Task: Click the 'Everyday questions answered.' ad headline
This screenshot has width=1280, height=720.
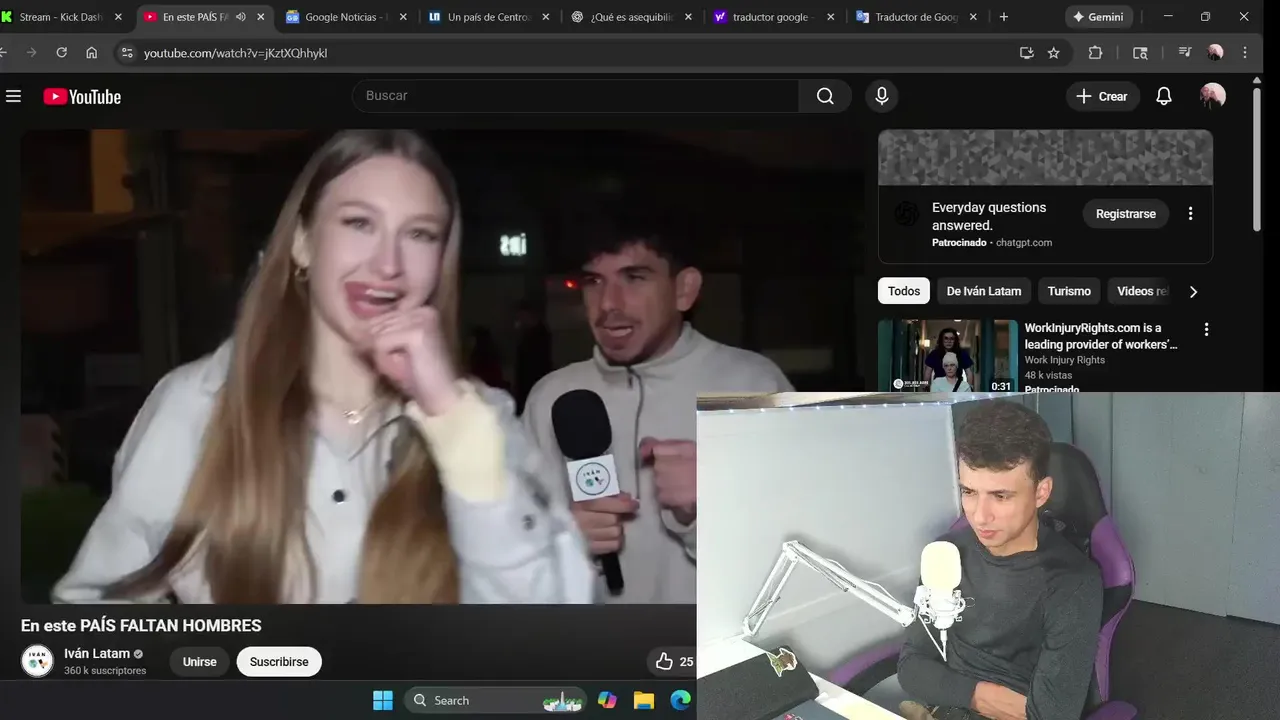Action: pyautogui.click(x=989, y=217)
